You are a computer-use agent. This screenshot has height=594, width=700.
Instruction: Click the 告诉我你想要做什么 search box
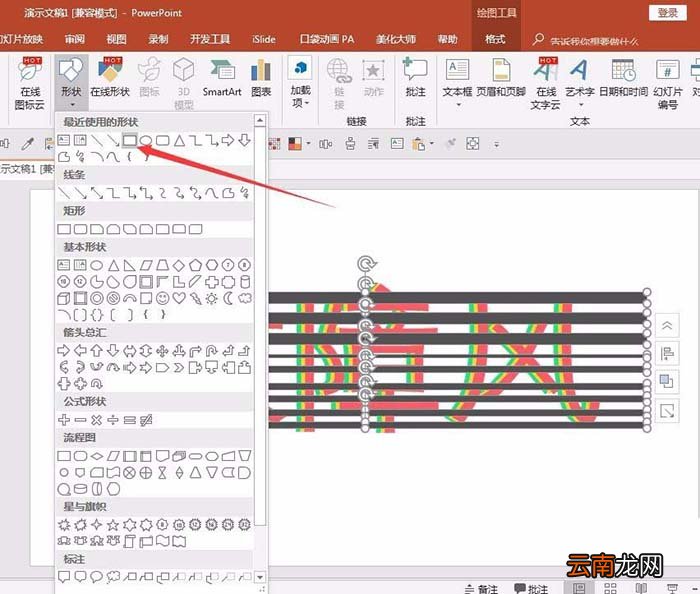(x=594, y=41)
